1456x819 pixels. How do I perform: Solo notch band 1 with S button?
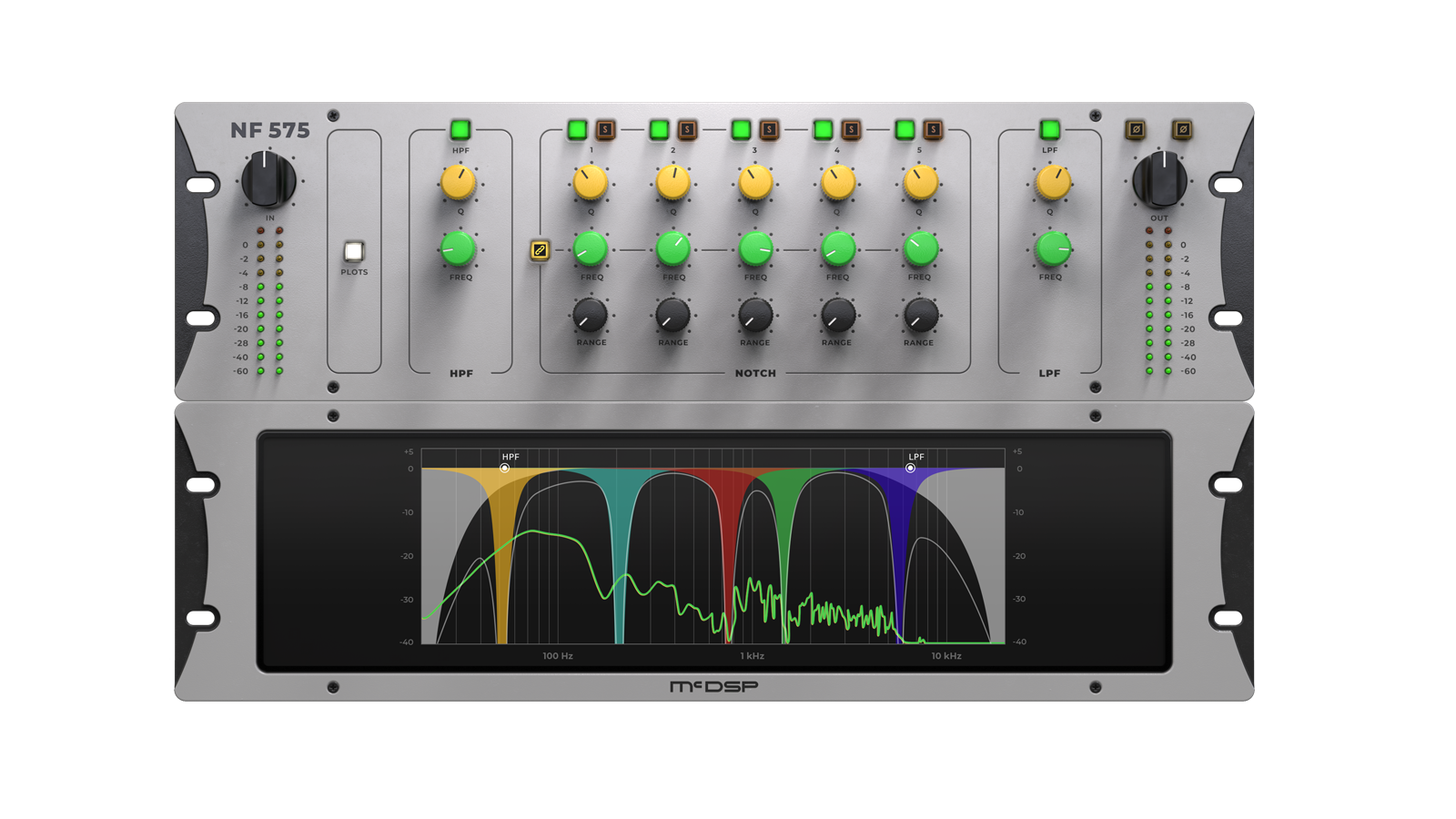tap(605, 129)
